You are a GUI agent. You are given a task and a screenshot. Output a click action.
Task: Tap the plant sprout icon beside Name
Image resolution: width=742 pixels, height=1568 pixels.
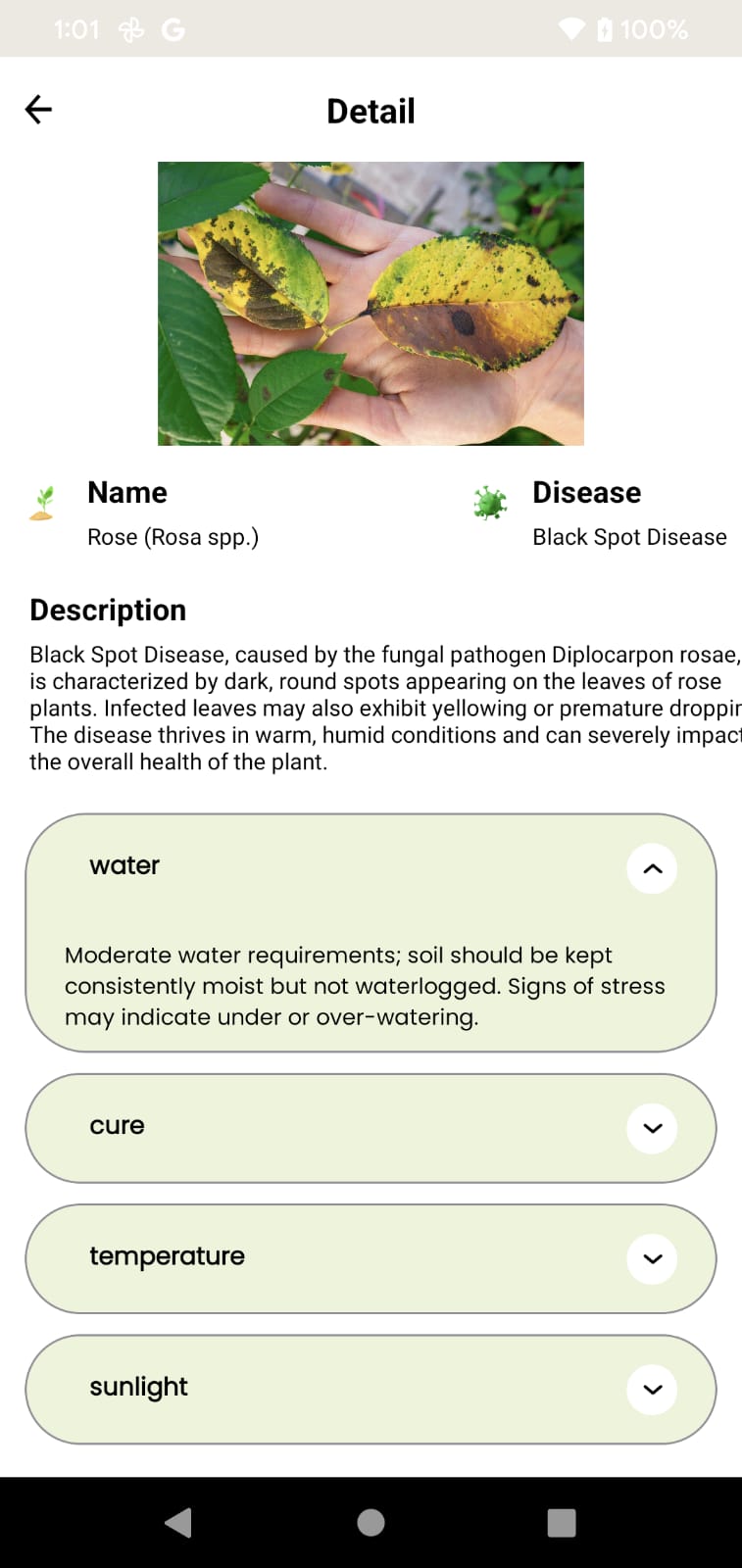coord(42,503)
